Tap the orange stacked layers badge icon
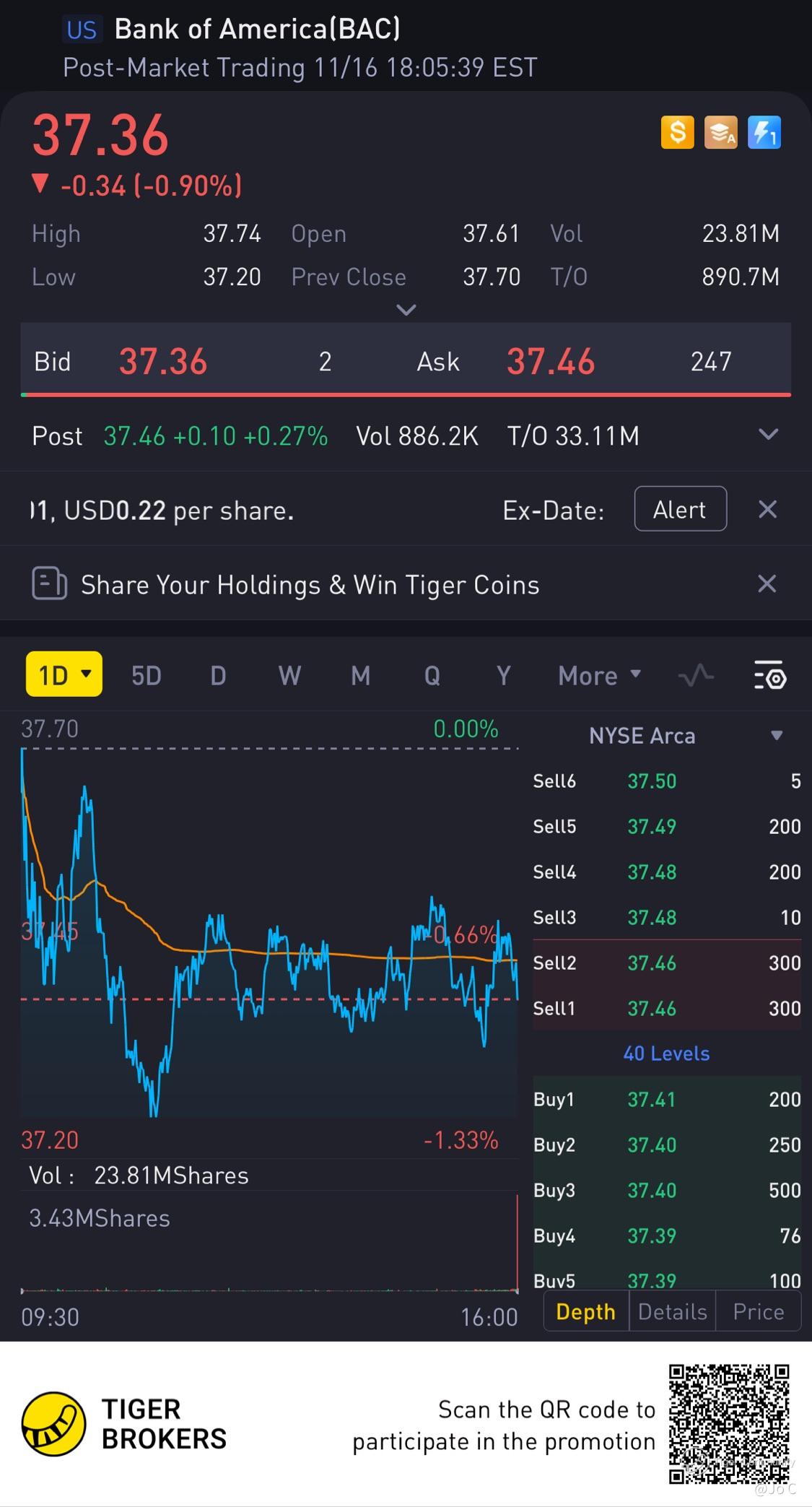 point(720,133)
